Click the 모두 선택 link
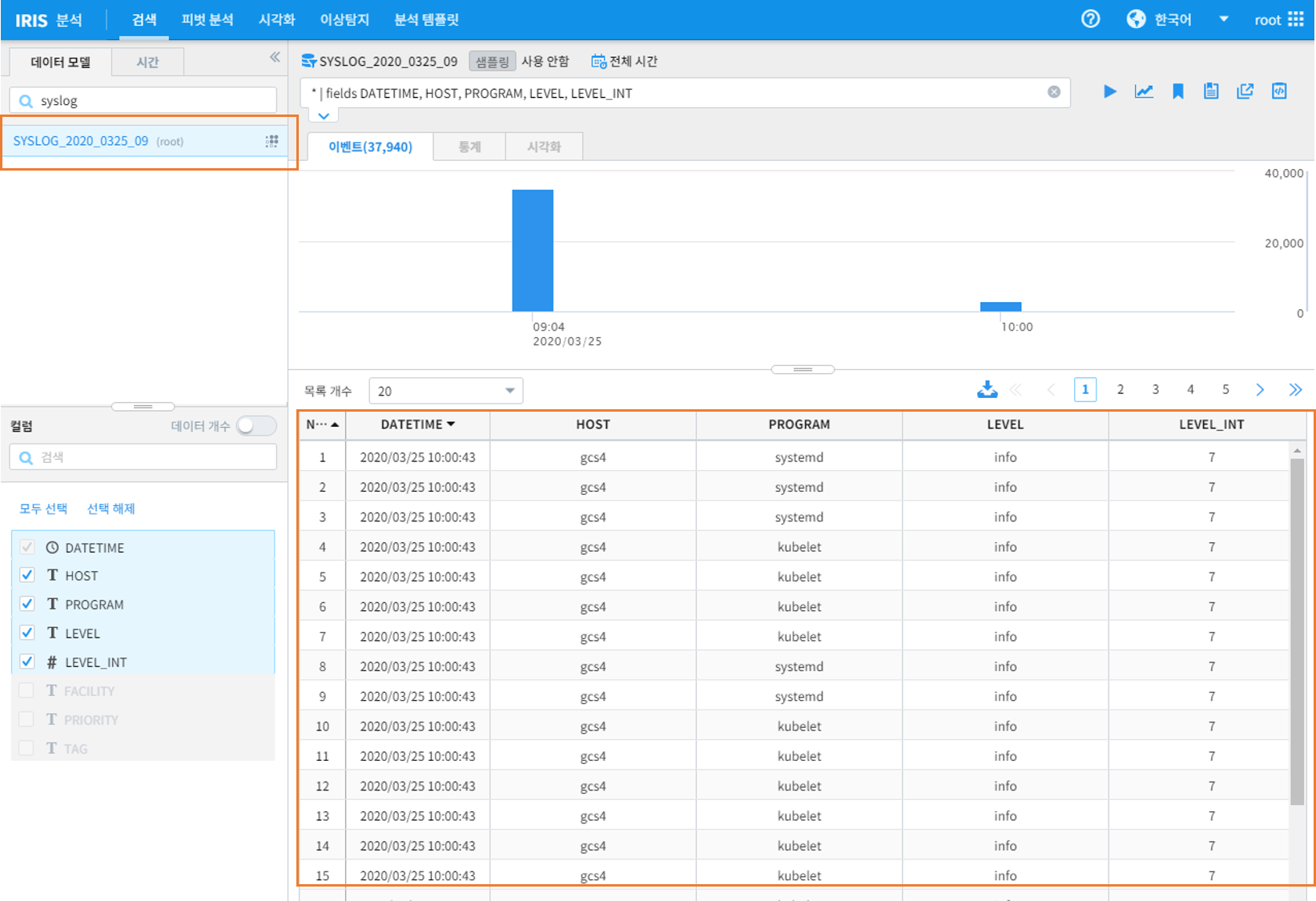1316x901 pixels. (x=43, y=509)
